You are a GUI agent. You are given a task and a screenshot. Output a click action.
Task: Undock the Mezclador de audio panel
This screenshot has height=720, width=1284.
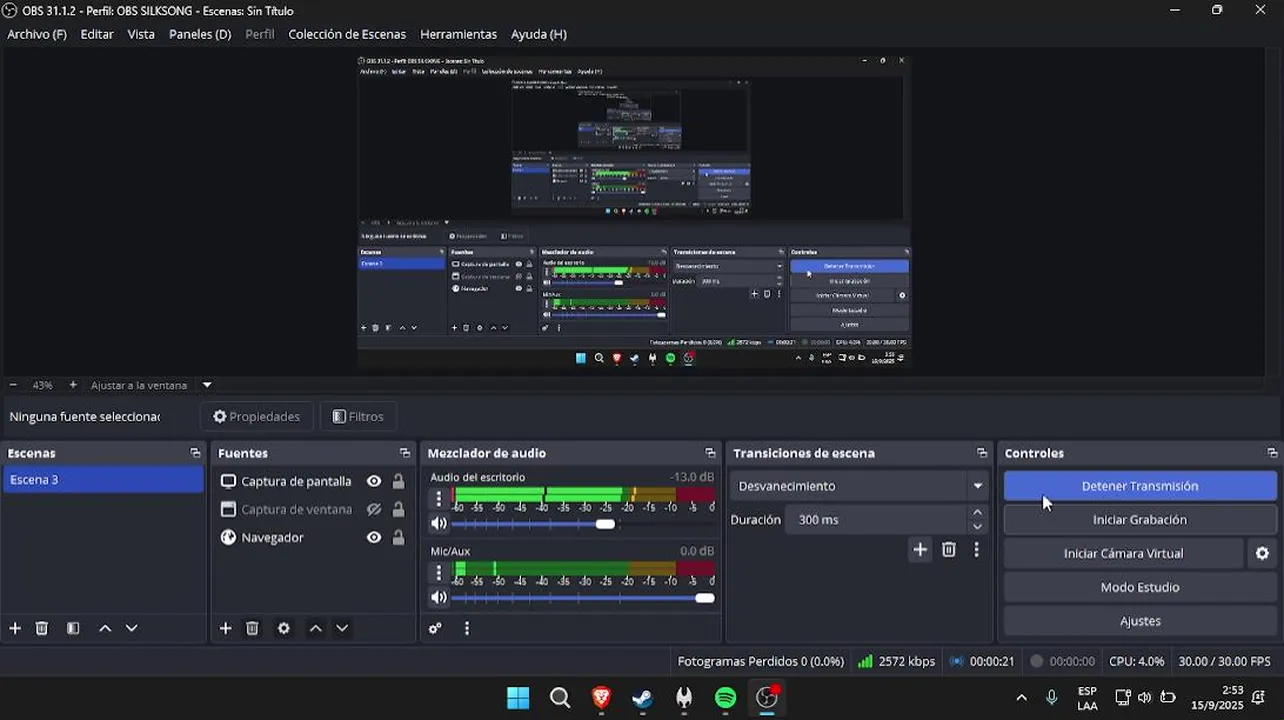[710, 453]
